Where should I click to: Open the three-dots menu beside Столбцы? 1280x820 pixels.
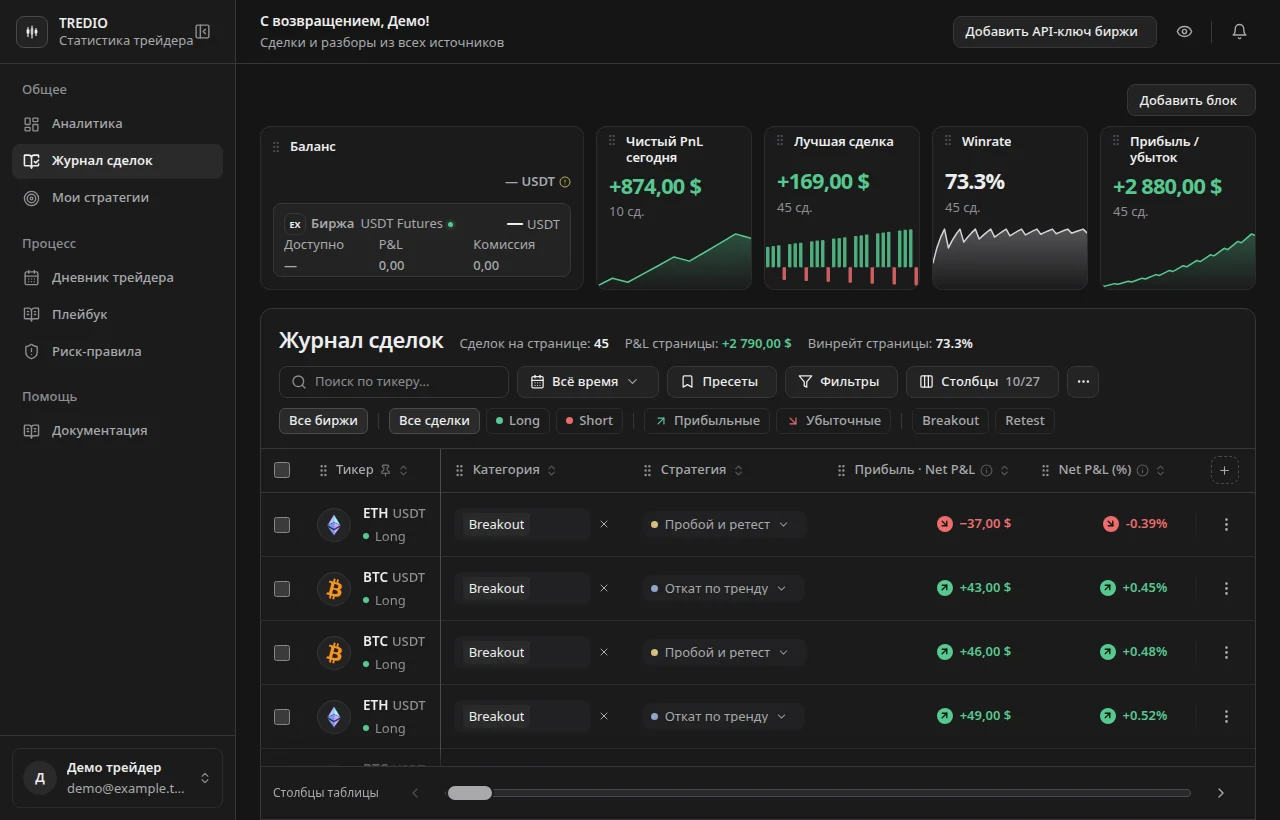1083,382
